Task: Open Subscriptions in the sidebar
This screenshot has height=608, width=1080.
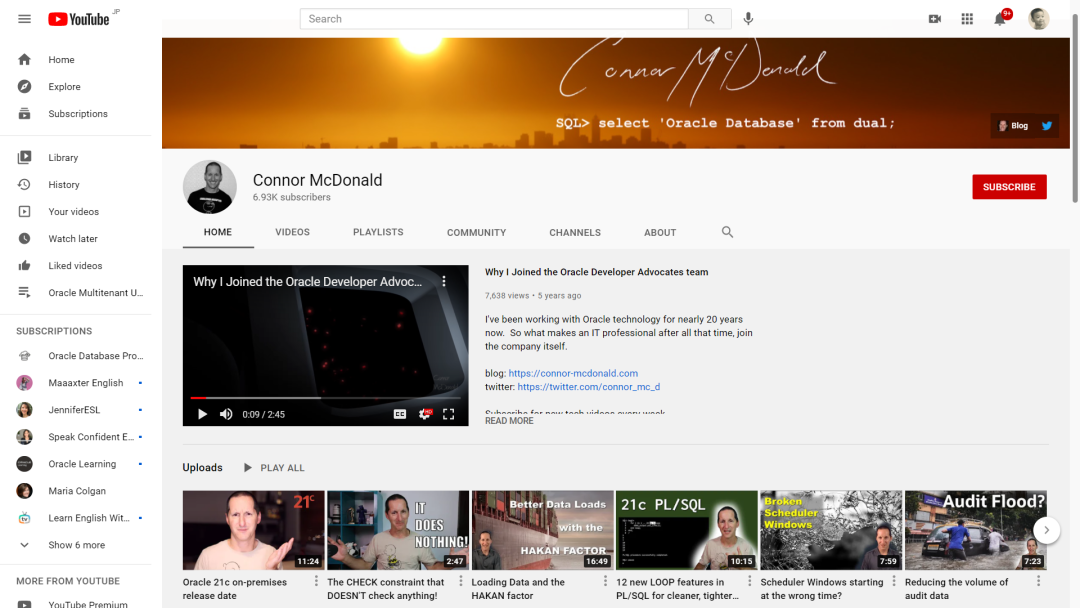Action: [x=76, y=114]
